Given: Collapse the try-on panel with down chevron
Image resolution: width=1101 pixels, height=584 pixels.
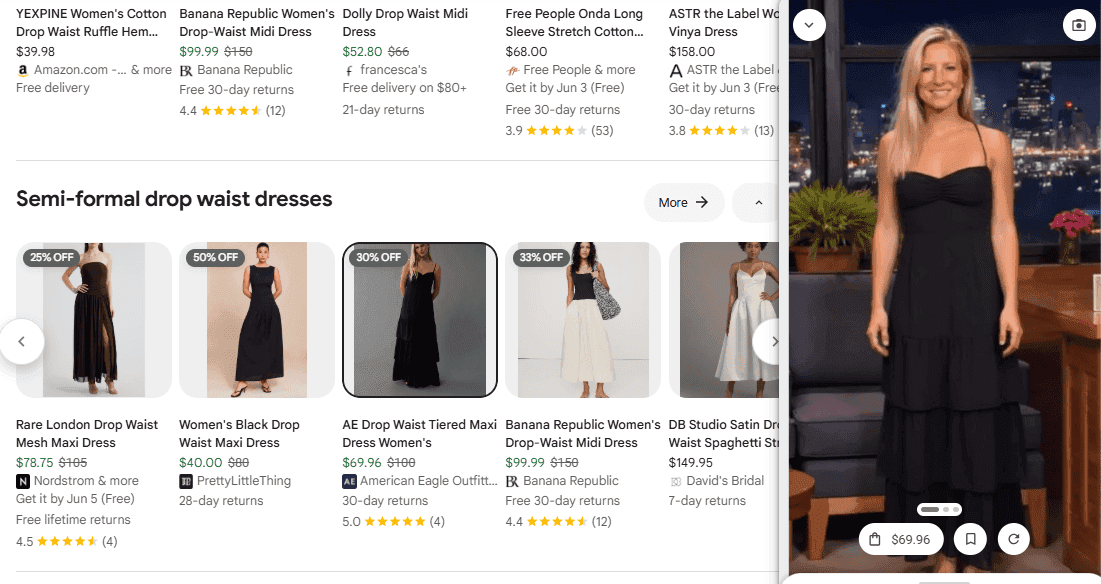Looking at the screenshot, I should pyautogui.click(x=809, y=25).
